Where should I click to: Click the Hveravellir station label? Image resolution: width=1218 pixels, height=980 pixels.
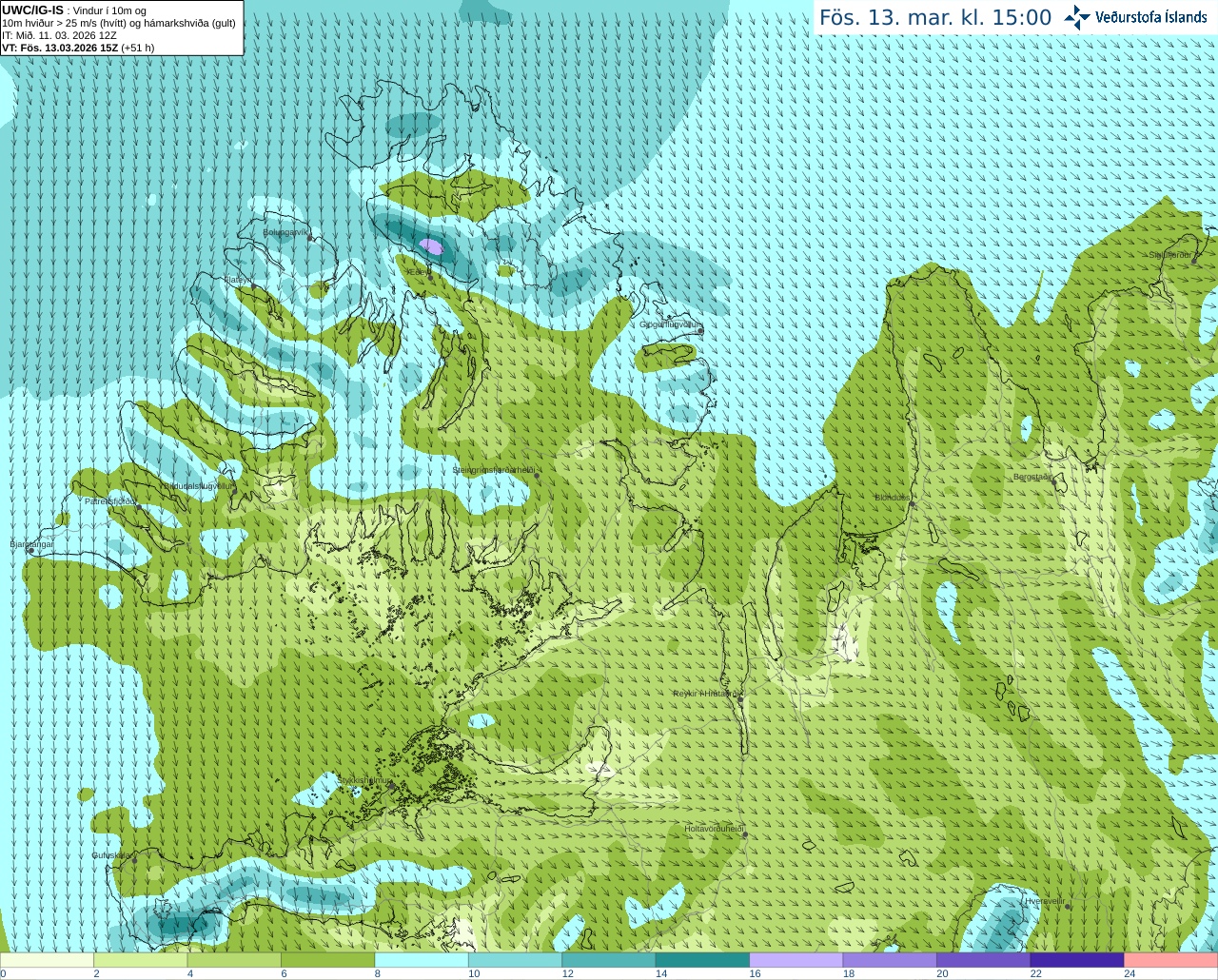(1045, 901)
